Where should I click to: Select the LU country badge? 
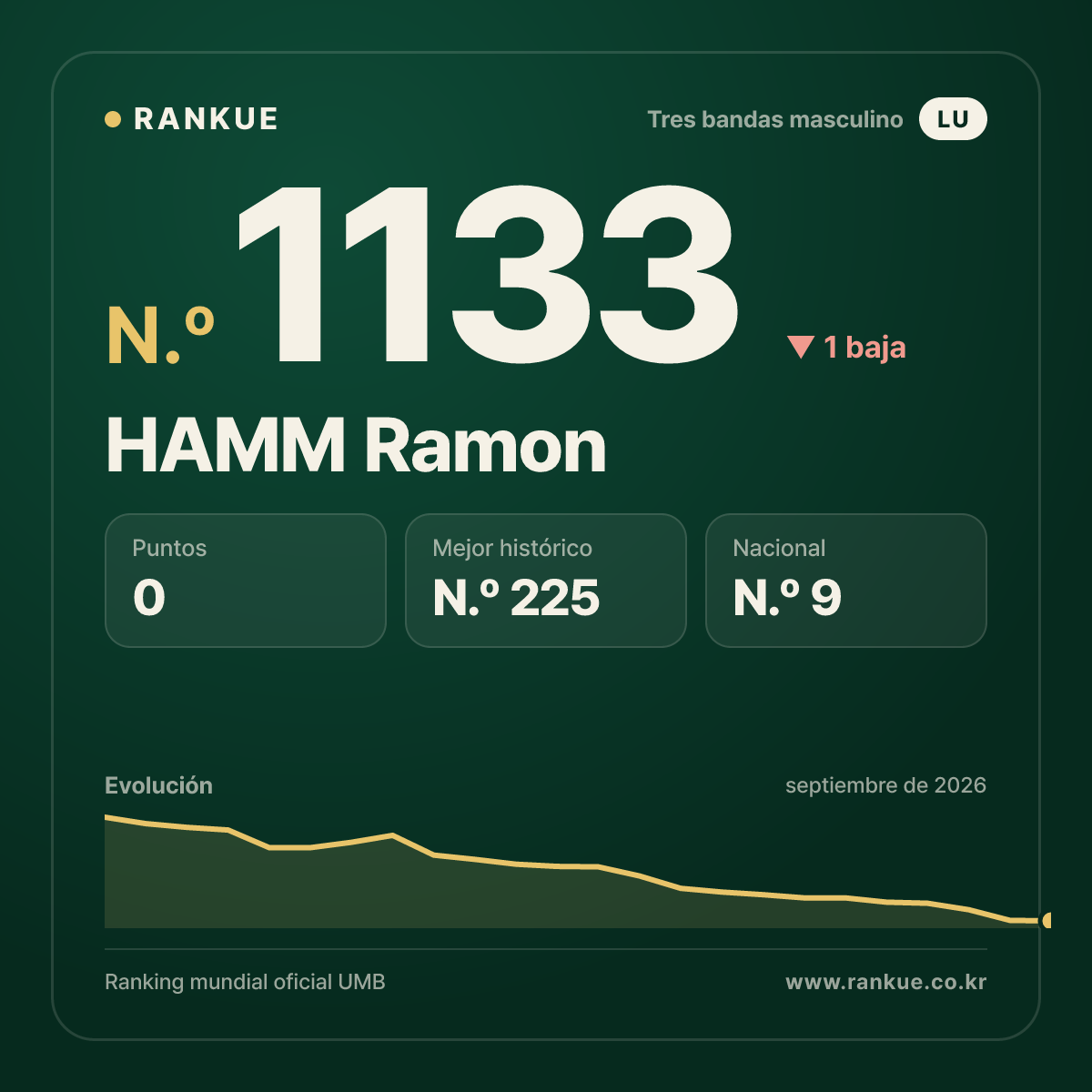pyautogui.click(x=953, y=119)
